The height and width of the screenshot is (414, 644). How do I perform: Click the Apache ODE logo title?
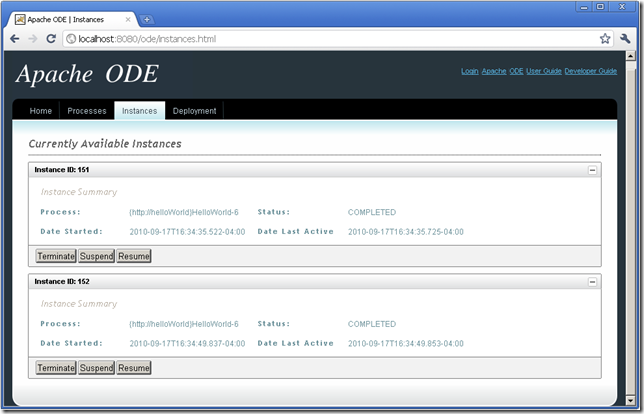tap(87, 74)
